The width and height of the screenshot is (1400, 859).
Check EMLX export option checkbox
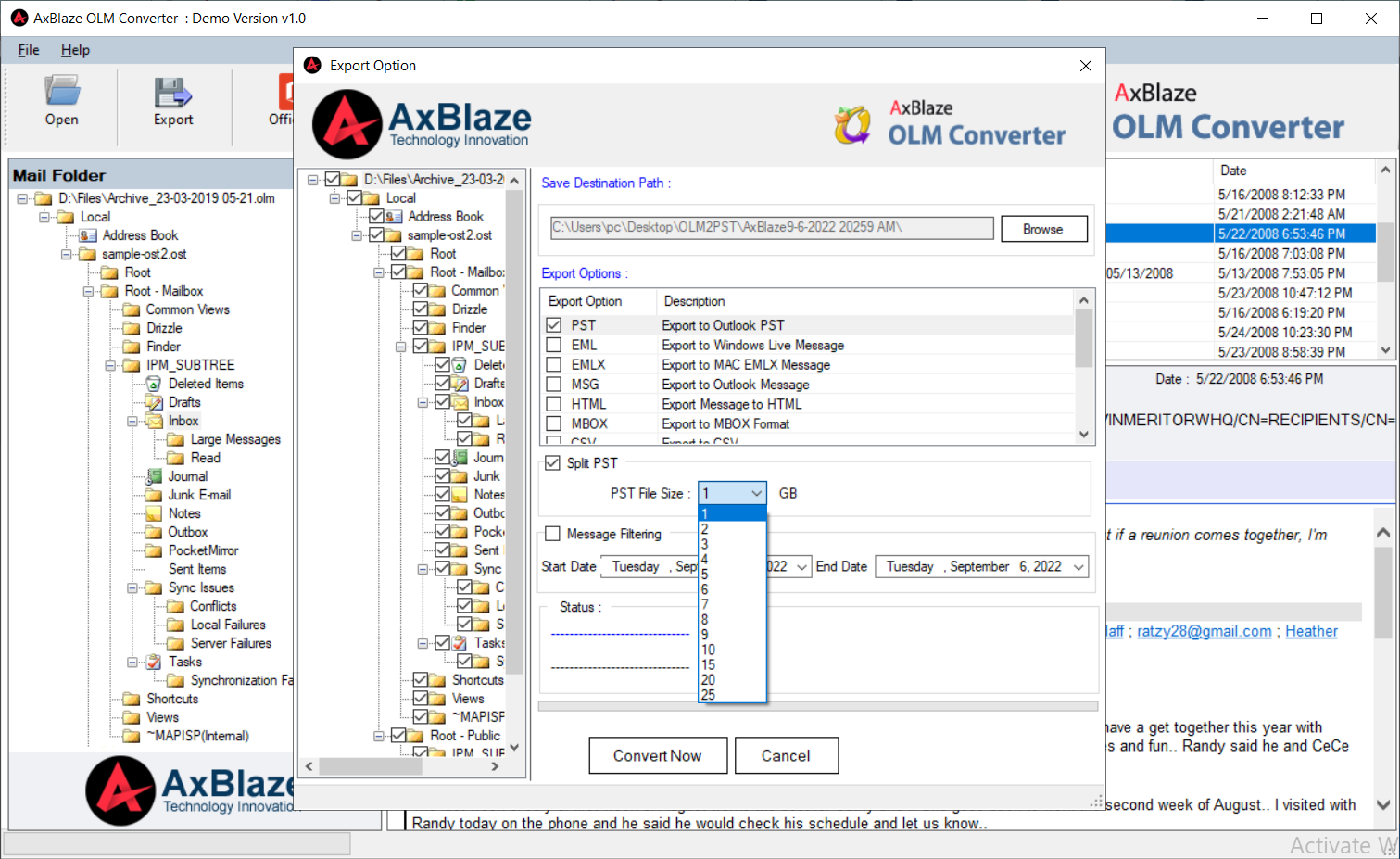point(554,364)
